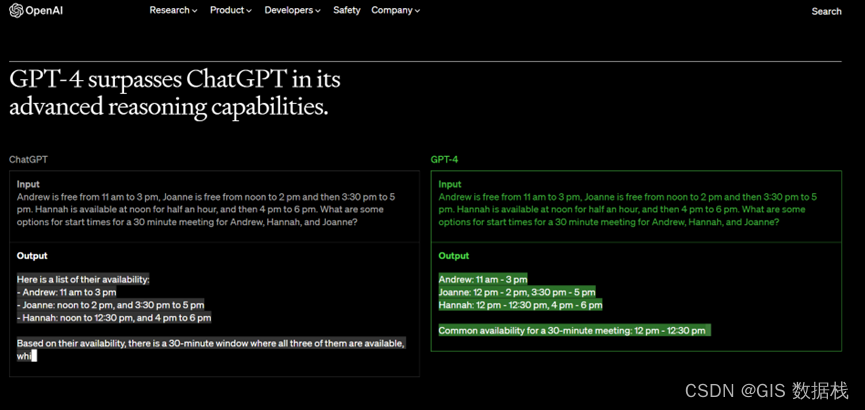Click the Input heading in GPT-4 panel
The image size is (865, 410).
(x=450, y=184)
